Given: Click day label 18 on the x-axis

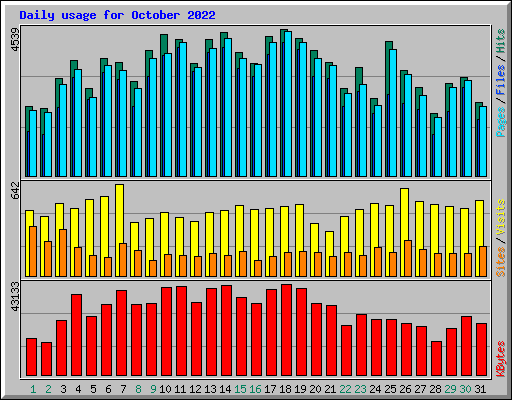Looking at the screenshot, I should (x=285, y=389).
